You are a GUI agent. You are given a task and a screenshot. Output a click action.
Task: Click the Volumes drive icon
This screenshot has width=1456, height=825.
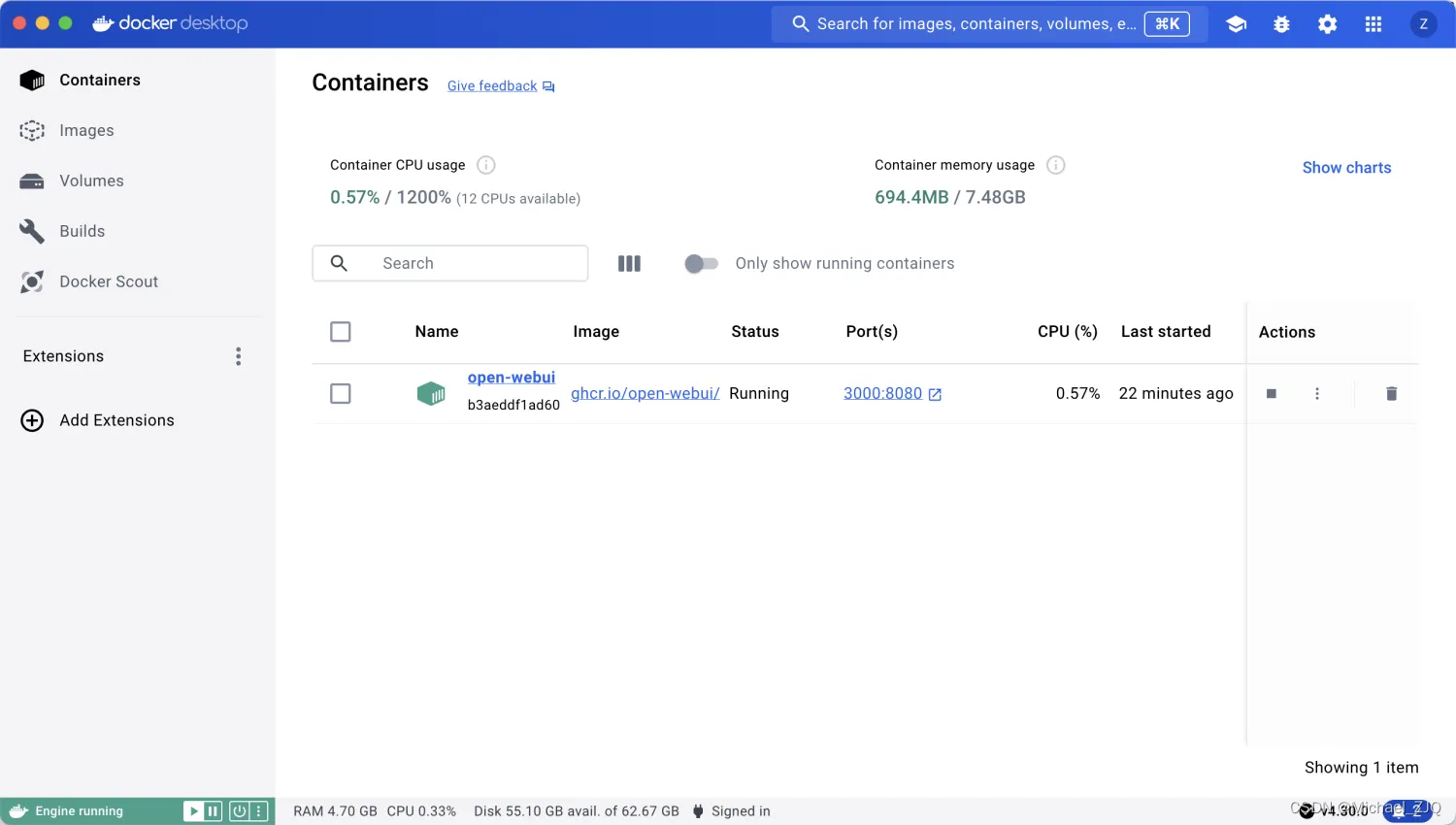[32, 181]
